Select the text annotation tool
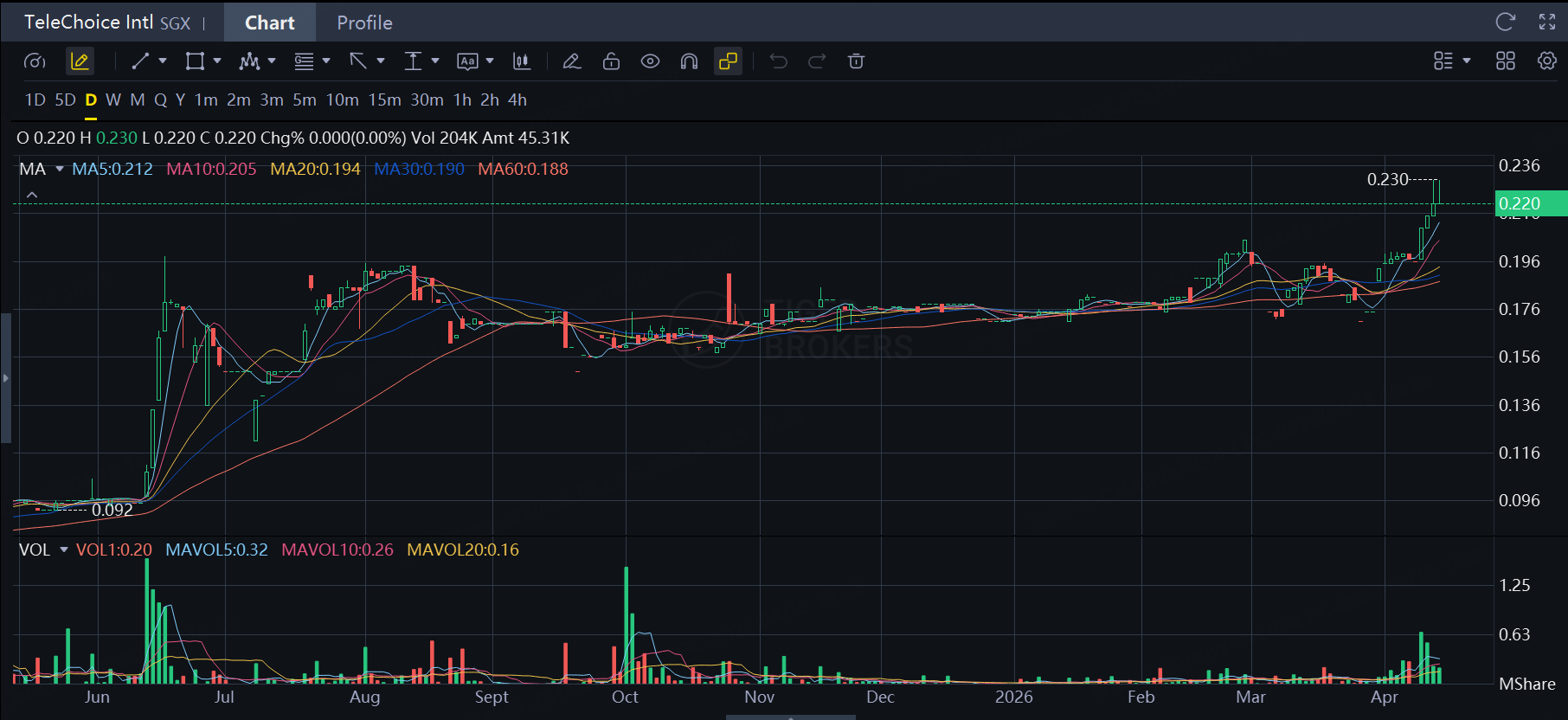 coord(467,61)
